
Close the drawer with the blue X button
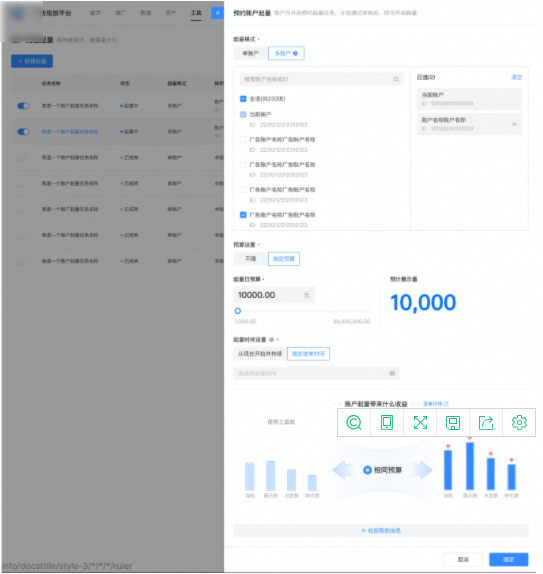pyautogui.click(x=217, y=13)
